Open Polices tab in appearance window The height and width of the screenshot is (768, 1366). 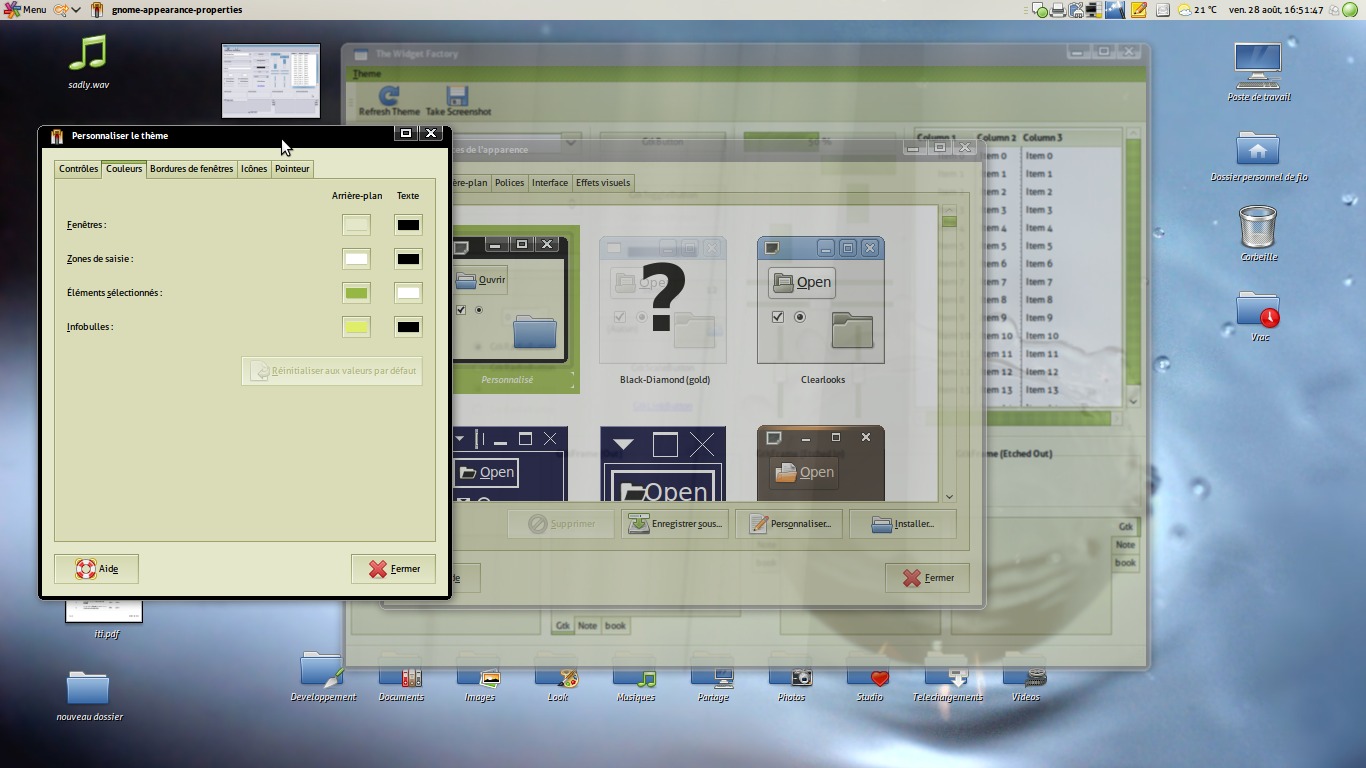coord(509,183)
